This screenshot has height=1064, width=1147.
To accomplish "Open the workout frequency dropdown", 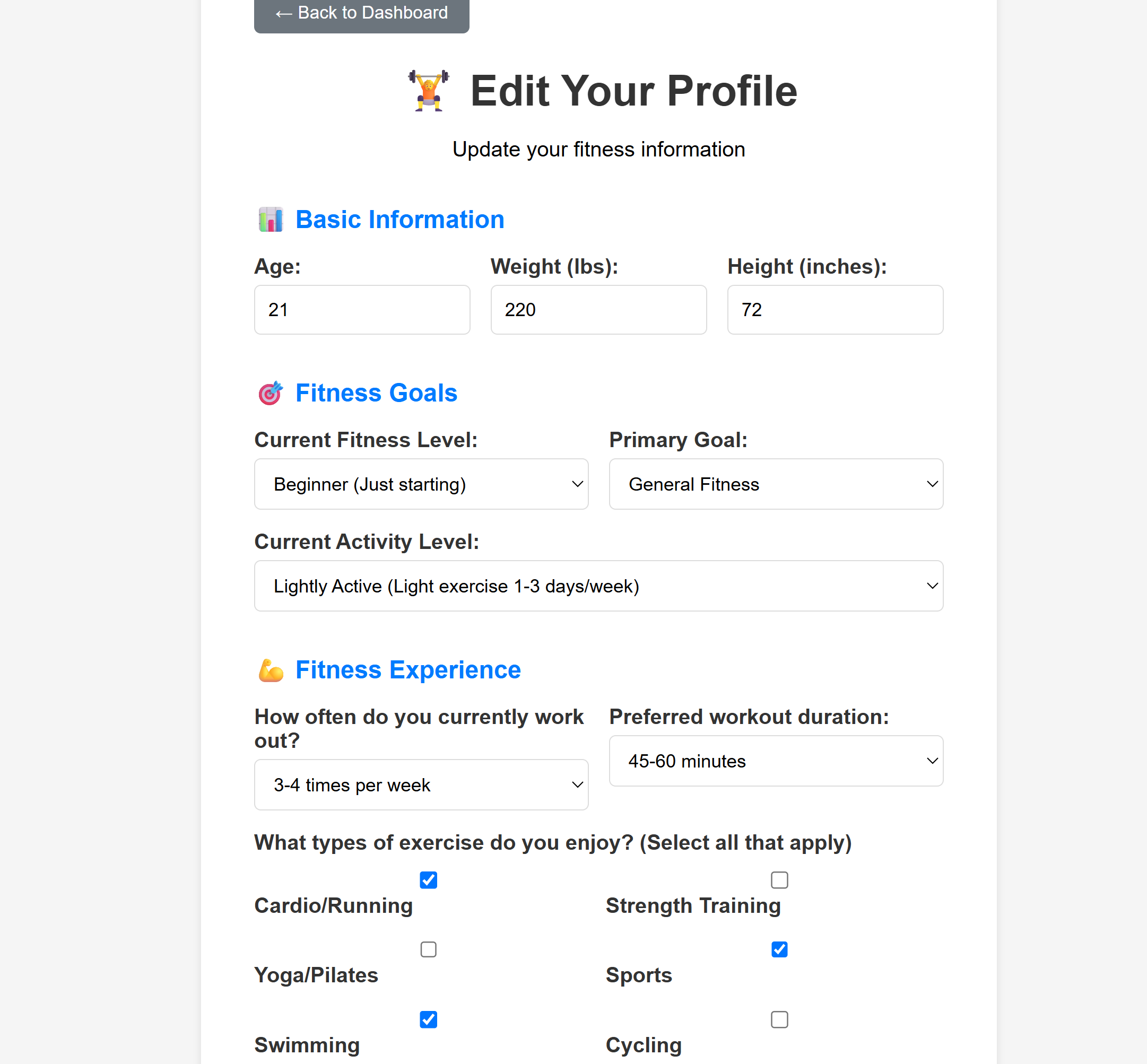I will coord(421,785).
